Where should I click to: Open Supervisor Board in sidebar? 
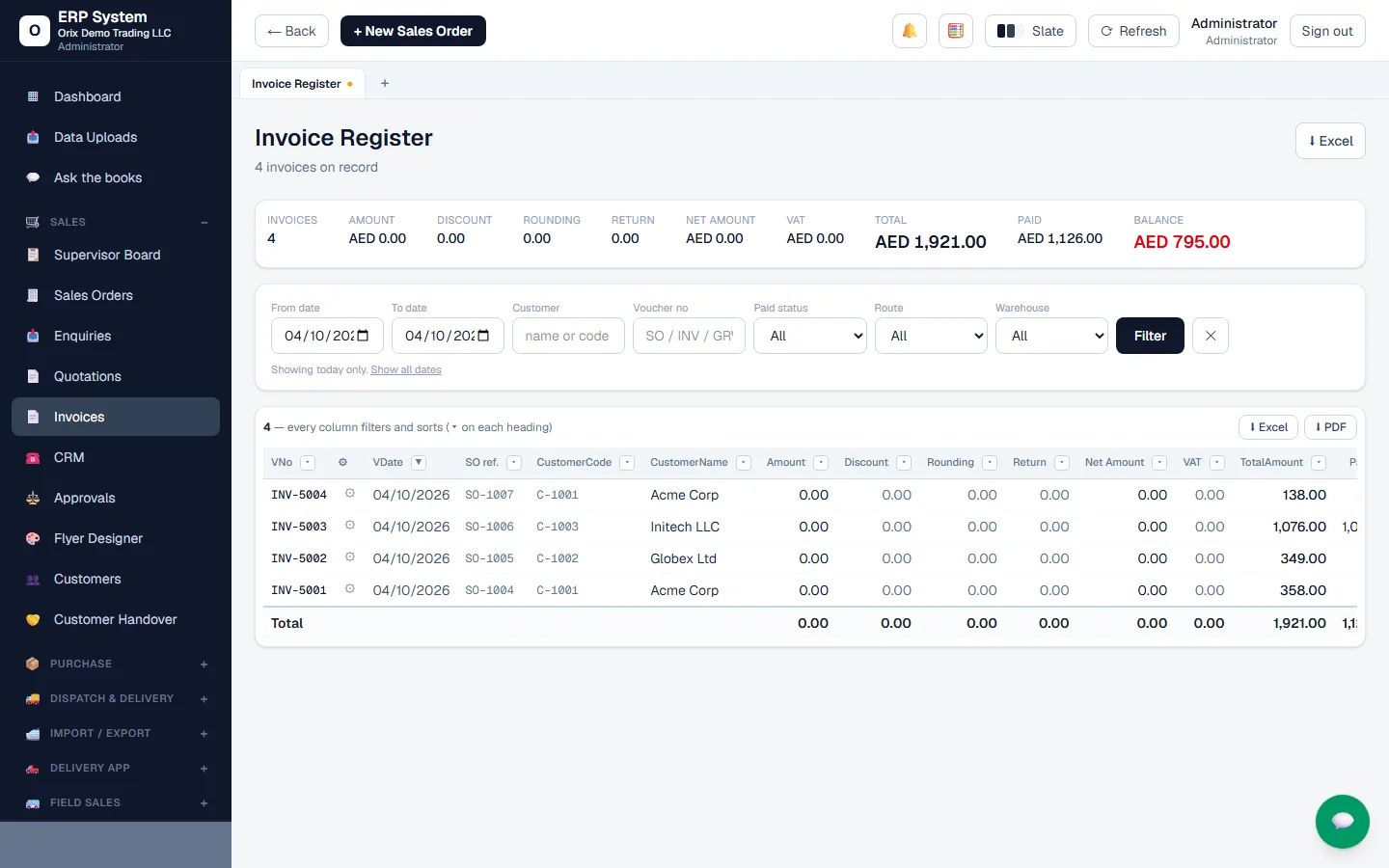tap(116, 255)
